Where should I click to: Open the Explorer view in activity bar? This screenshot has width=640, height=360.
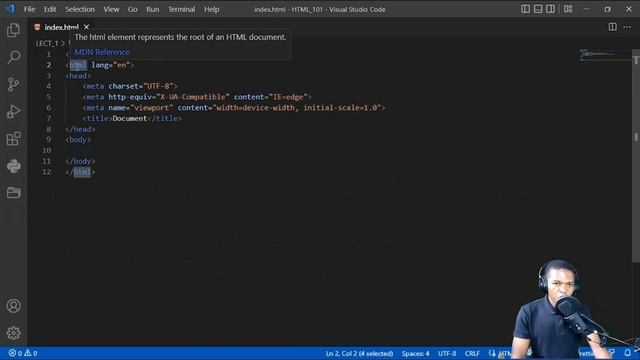[13, 30]
